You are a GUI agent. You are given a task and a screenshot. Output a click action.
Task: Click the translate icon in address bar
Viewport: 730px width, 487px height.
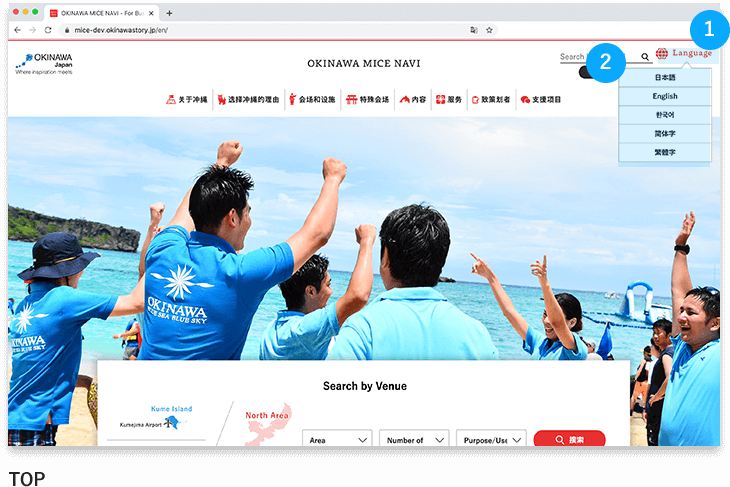point(474,30)
